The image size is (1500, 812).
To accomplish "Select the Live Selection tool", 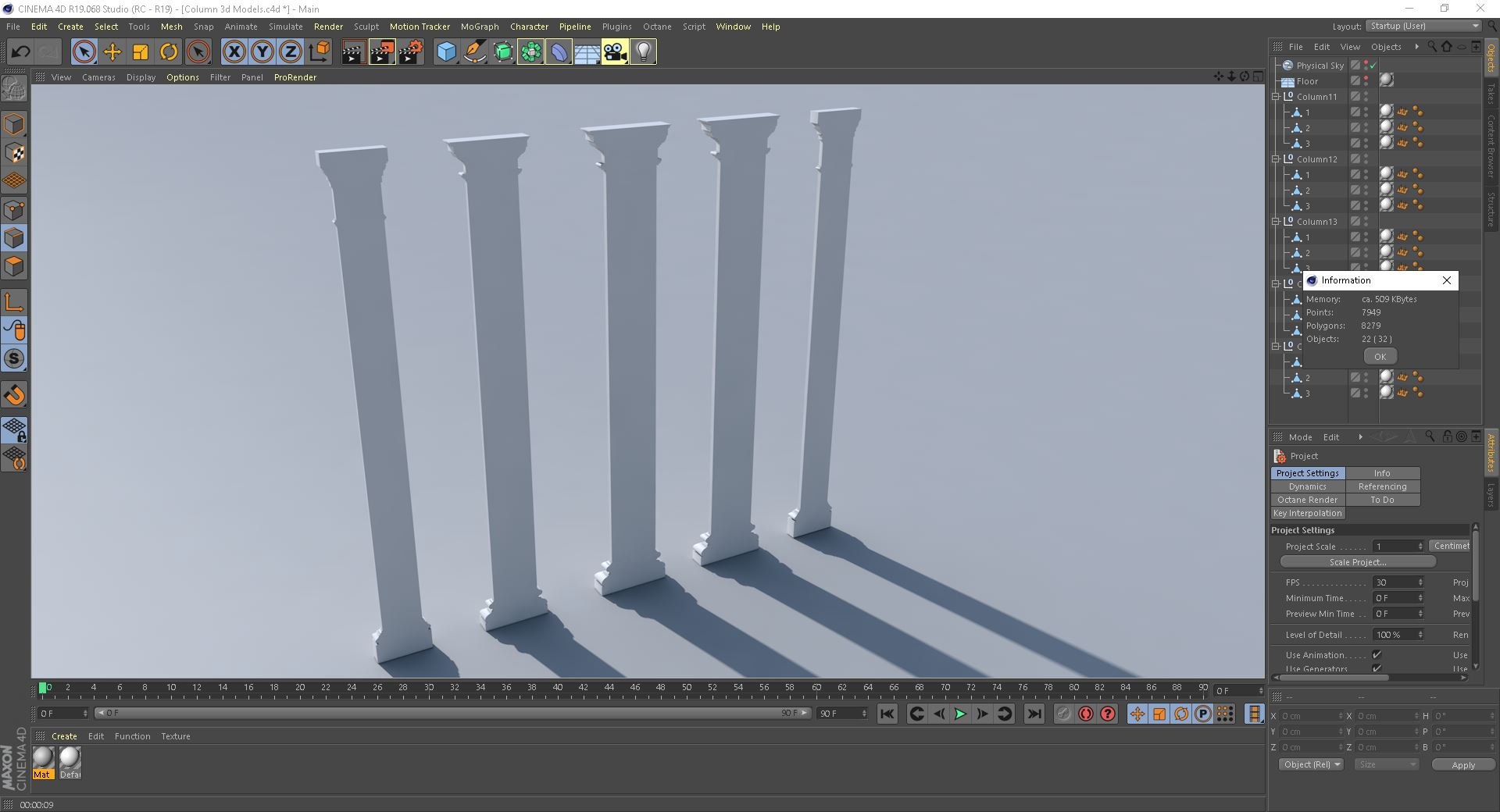I will (84, 52).
